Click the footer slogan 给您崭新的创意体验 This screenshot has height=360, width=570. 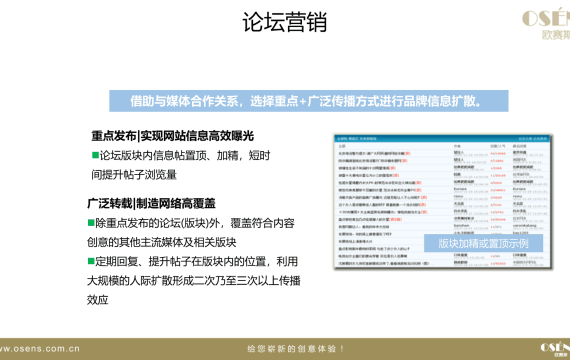[296, 349]
